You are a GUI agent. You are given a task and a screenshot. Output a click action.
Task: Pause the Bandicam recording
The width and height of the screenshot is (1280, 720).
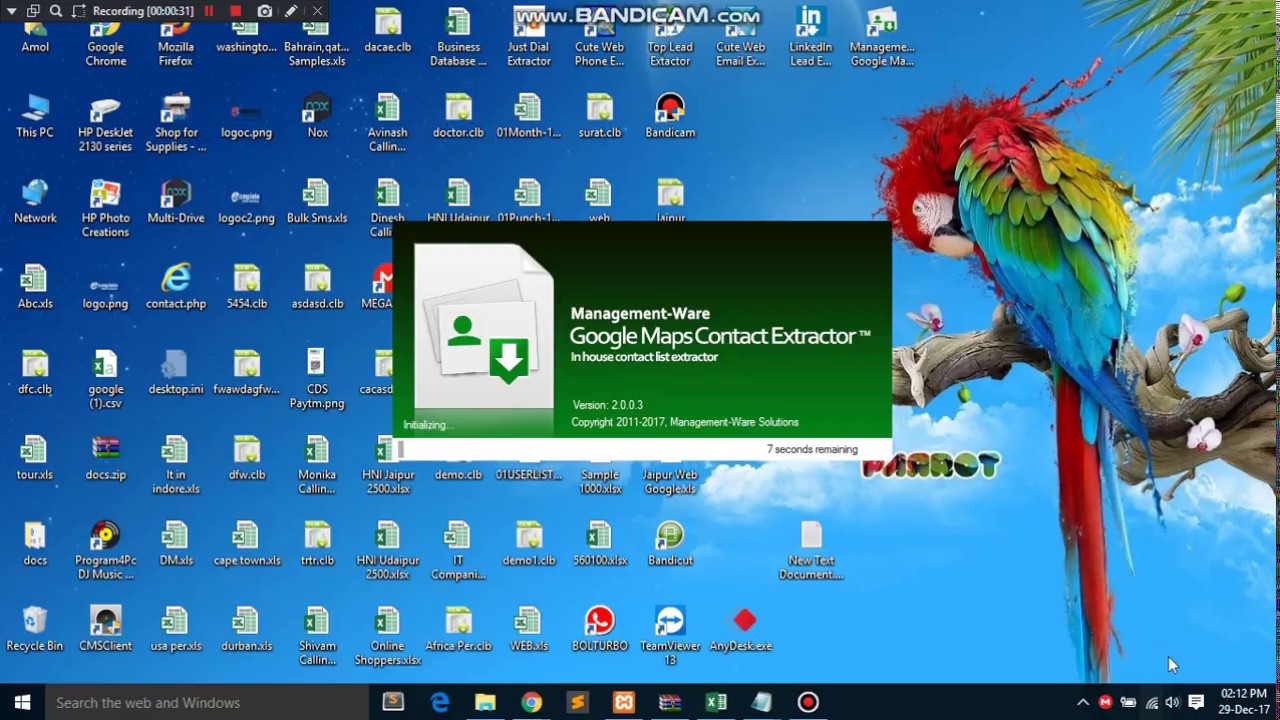209,11
